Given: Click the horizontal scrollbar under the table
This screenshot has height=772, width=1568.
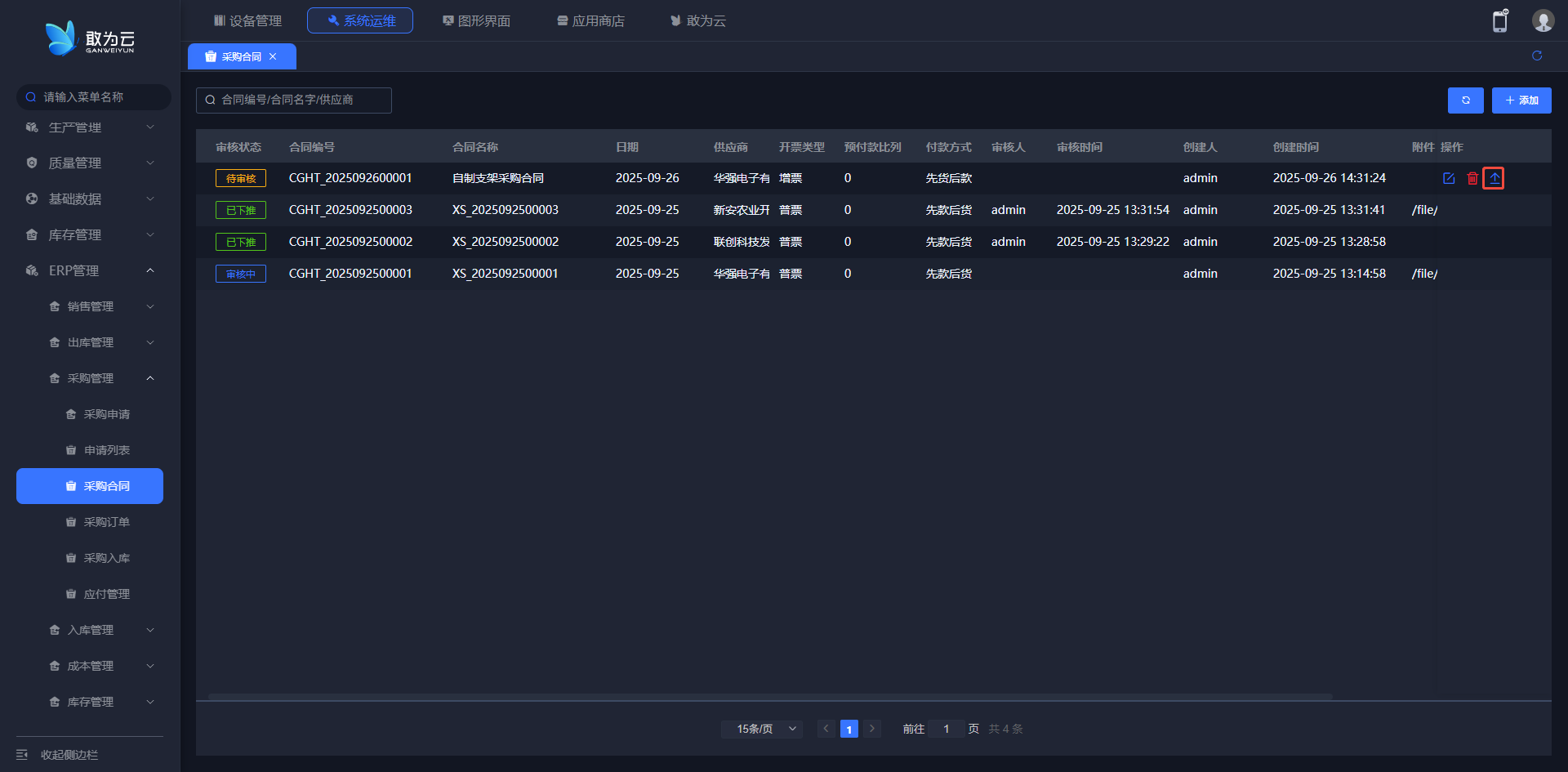Looking at the screenshot, I should tap(769, 697).
